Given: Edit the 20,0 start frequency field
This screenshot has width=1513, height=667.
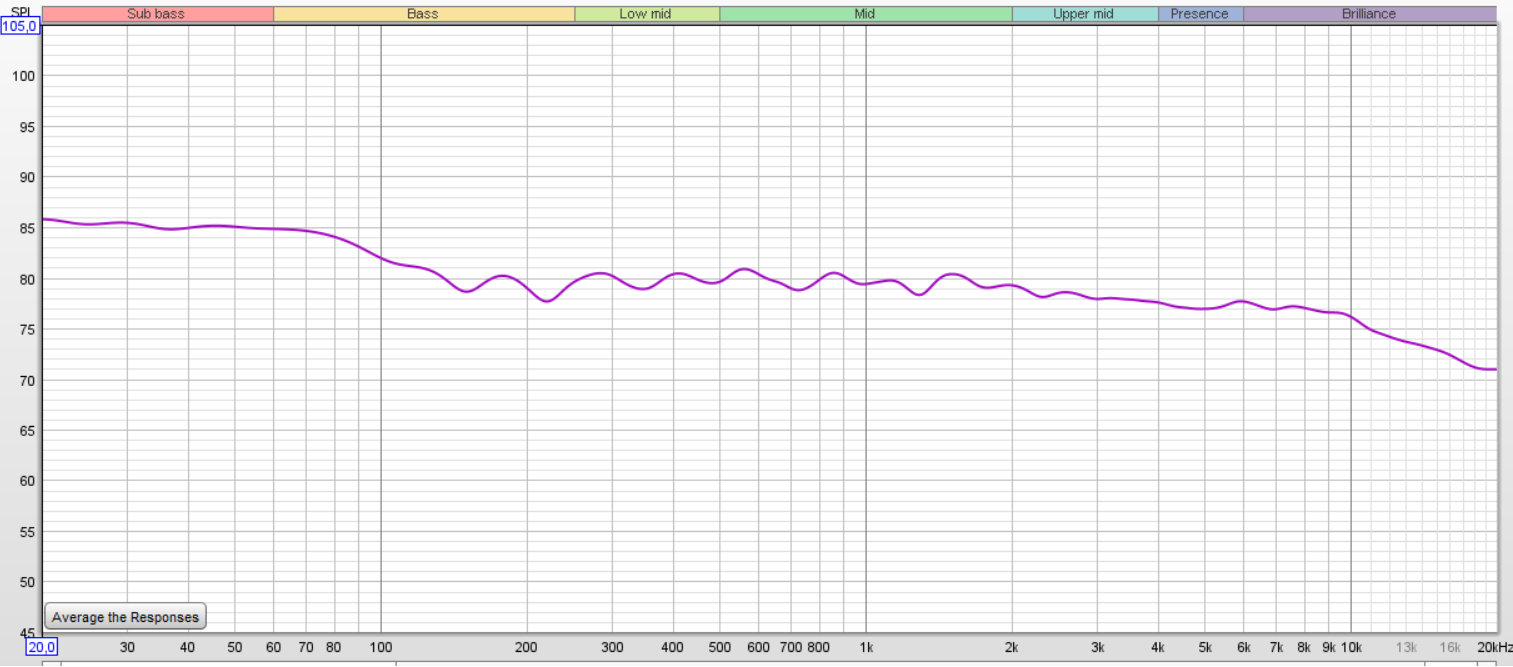Looking at the screenshot, I should [x=42, y=647].
